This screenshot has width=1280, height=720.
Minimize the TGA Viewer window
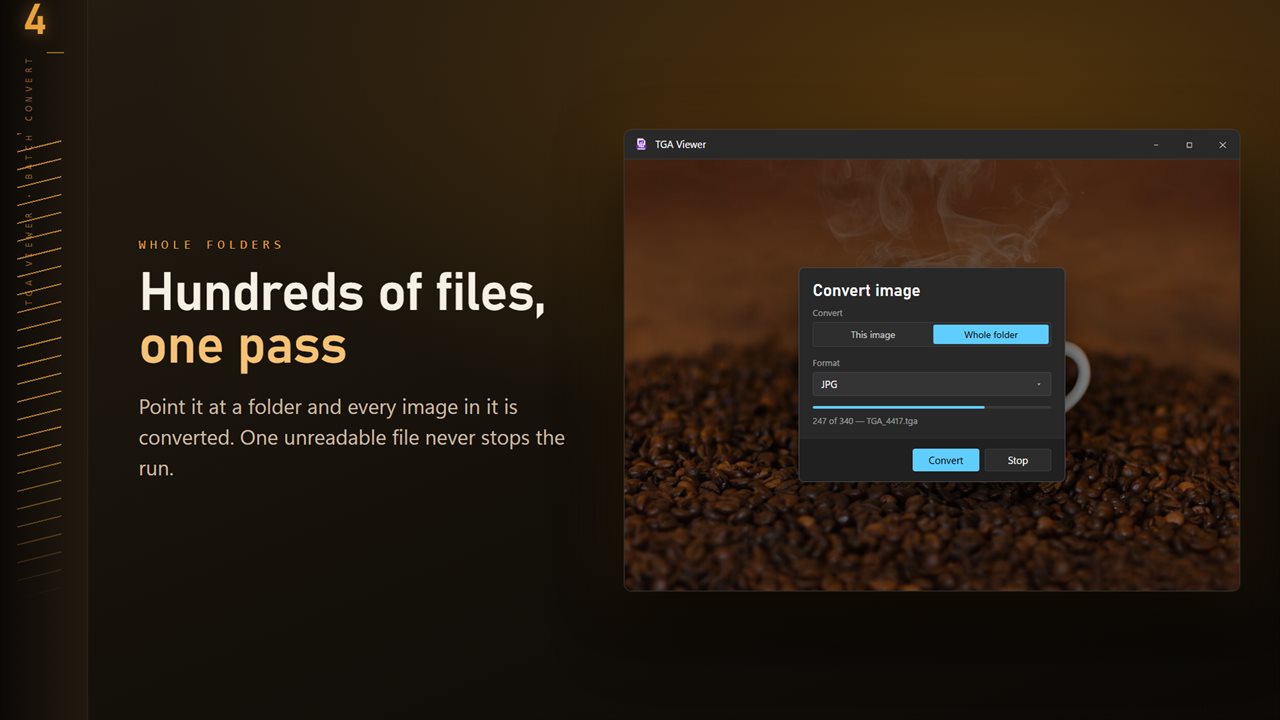(1156, 145)
